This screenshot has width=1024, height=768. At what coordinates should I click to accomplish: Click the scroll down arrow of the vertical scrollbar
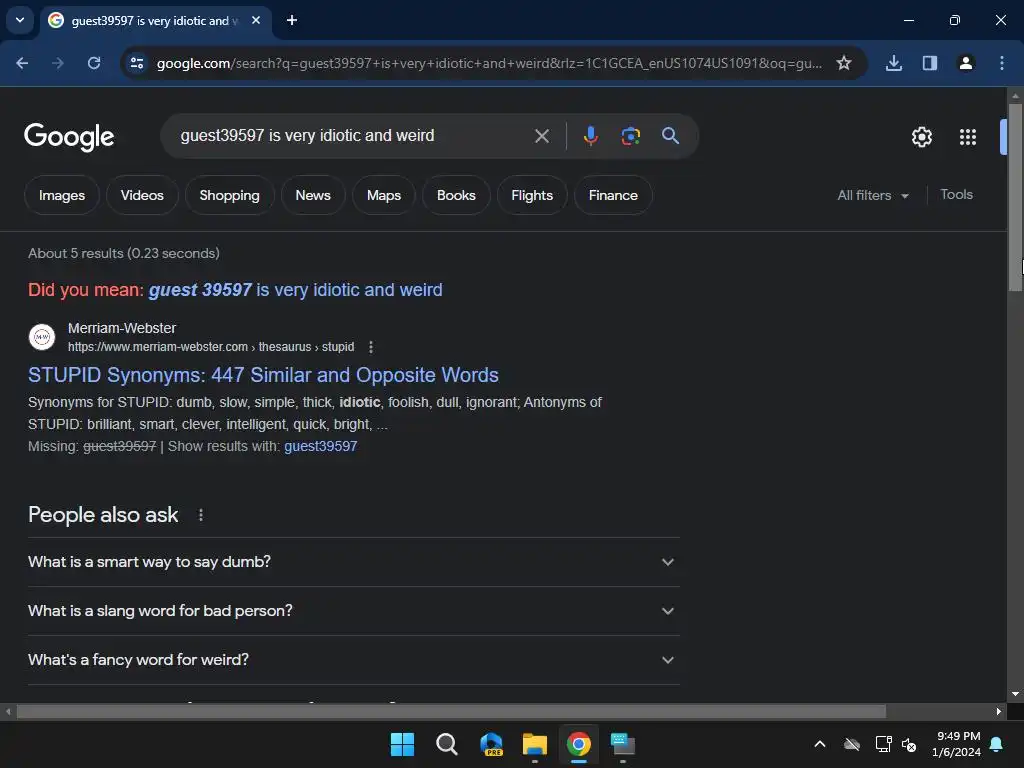click(x=1015, y=694)
